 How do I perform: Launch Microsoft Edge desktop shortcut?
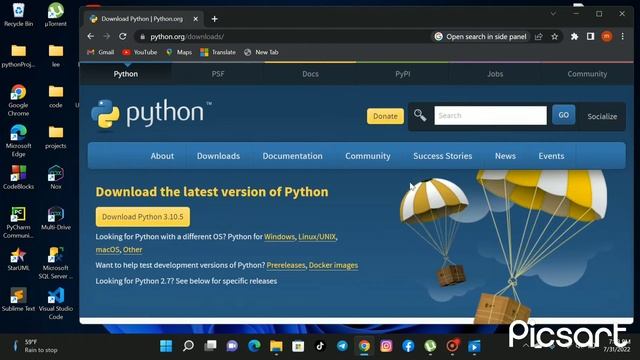[18, 141]
